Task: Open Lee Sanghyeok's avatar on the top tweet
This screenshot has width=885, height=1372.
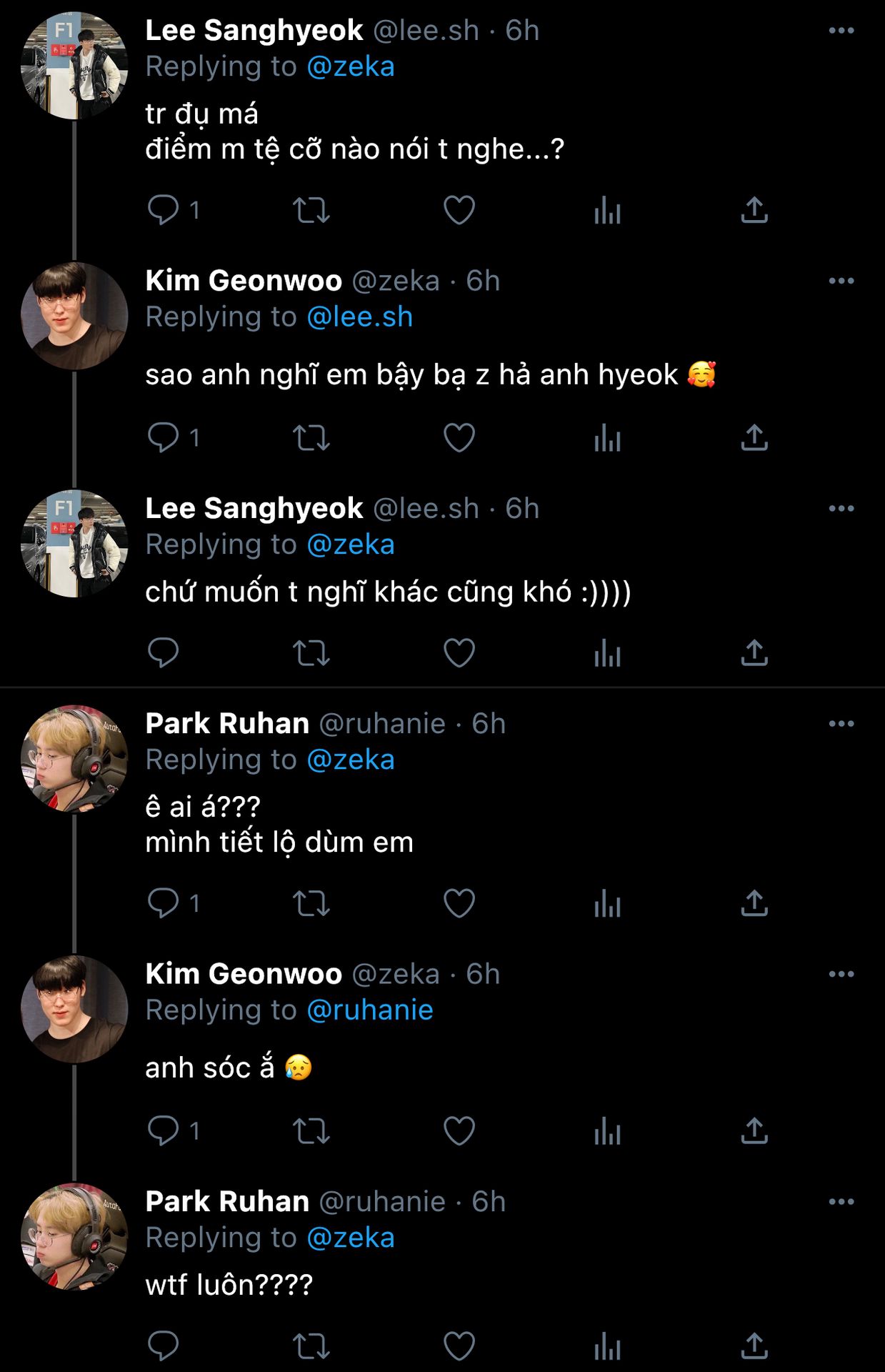Action: tap(74, 66)
